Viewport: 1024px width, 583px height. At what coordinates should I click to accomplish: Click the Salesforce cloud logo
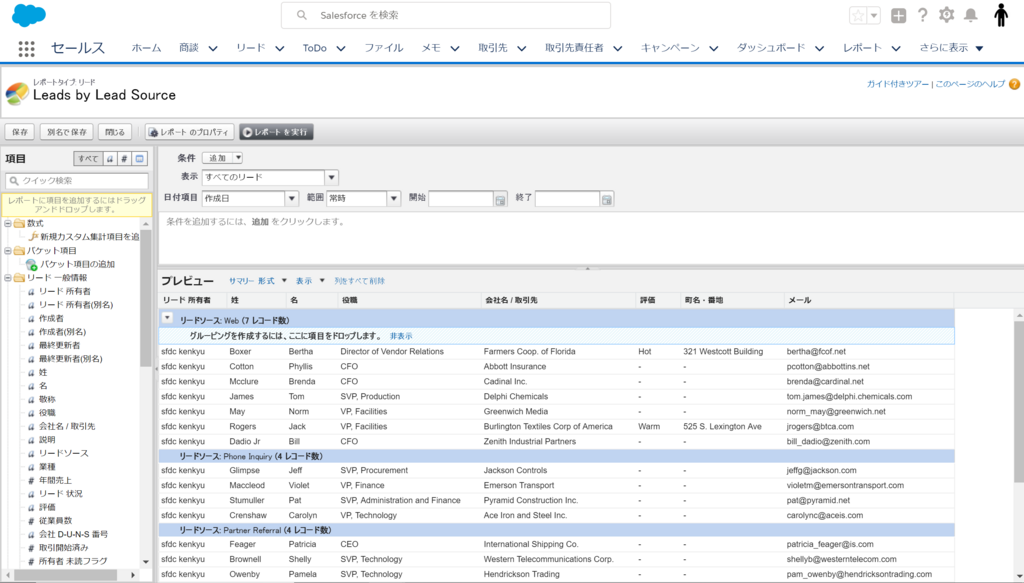click(x=29, y=15)
